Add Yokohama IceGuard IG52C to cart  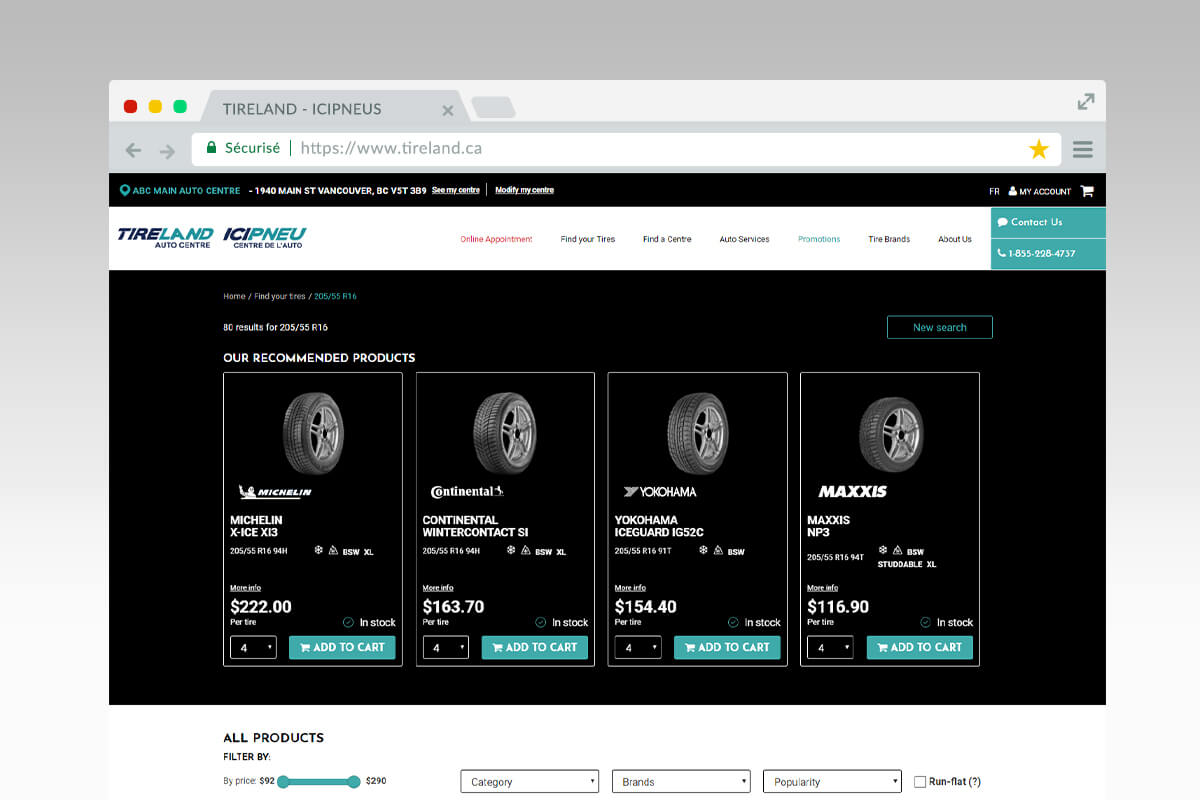(727, 647)
